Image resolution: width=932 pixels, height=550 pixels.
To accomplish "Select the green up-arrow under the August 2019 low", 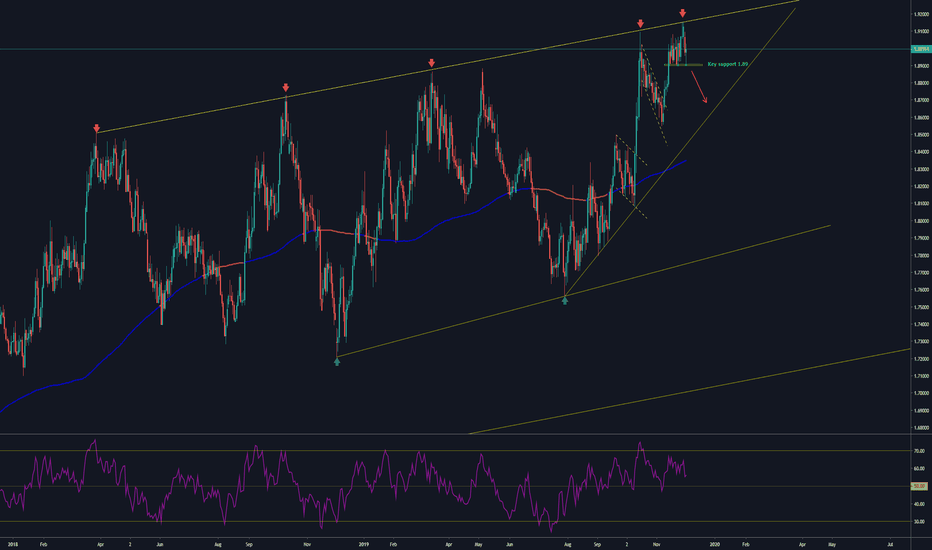I will 565,299.
